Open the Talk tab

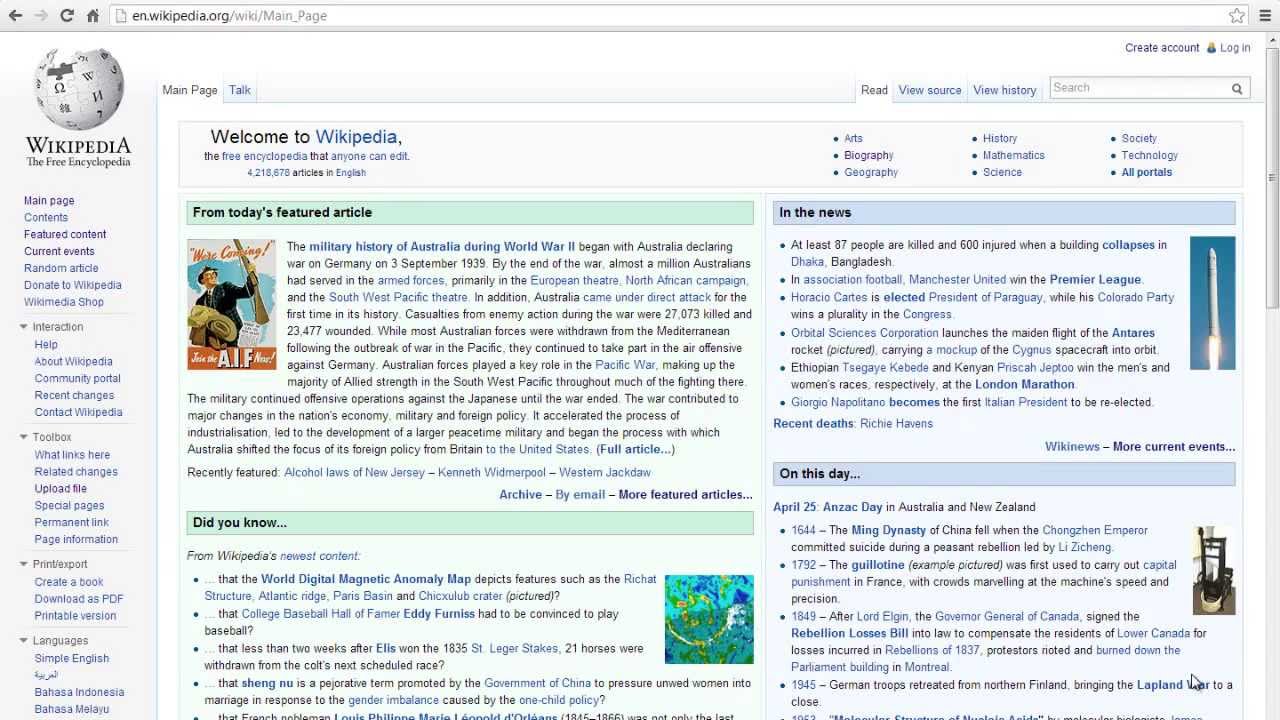coord(240,90)
